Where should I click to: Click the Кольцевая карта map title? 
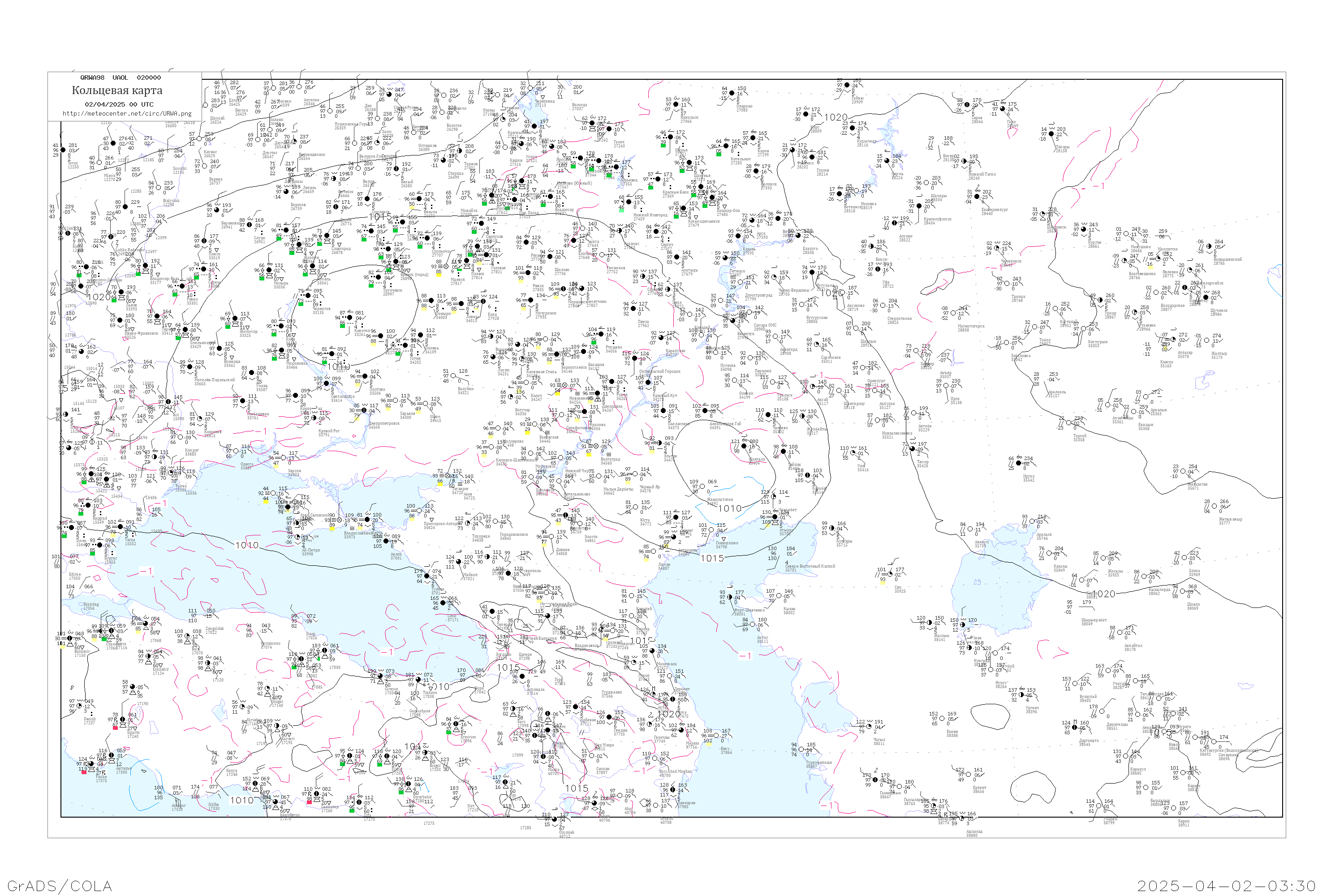pyautogui.click(x=117, y=90)
